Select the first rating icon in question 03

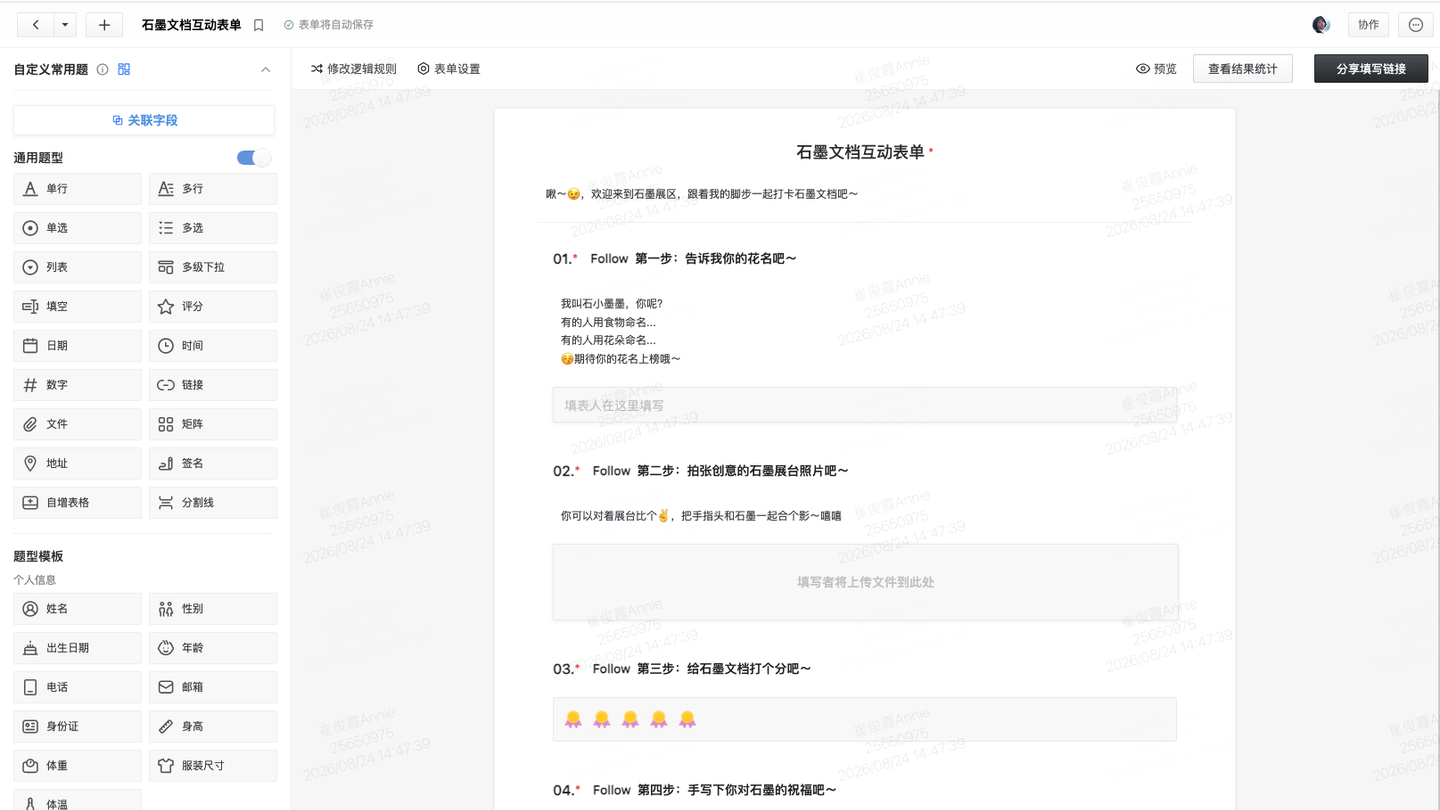(x=573, y=719)
